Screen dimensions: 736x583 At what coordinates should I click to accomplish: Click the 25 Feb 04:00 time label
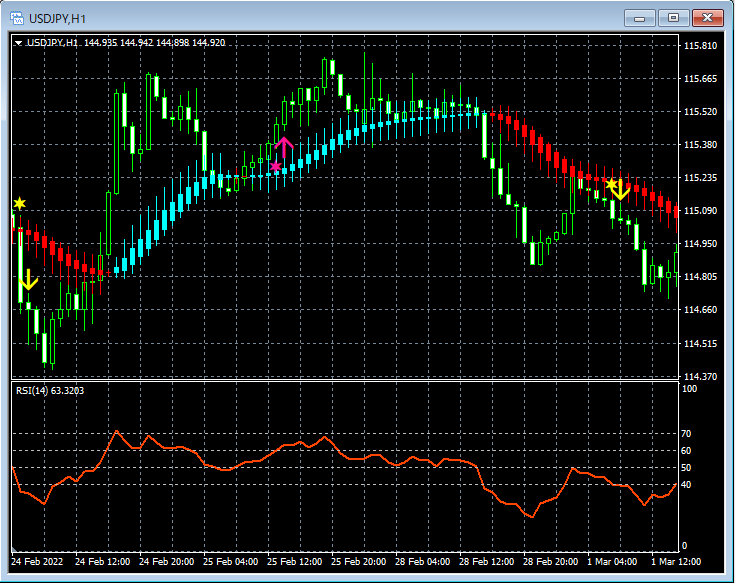click(230, 561)
